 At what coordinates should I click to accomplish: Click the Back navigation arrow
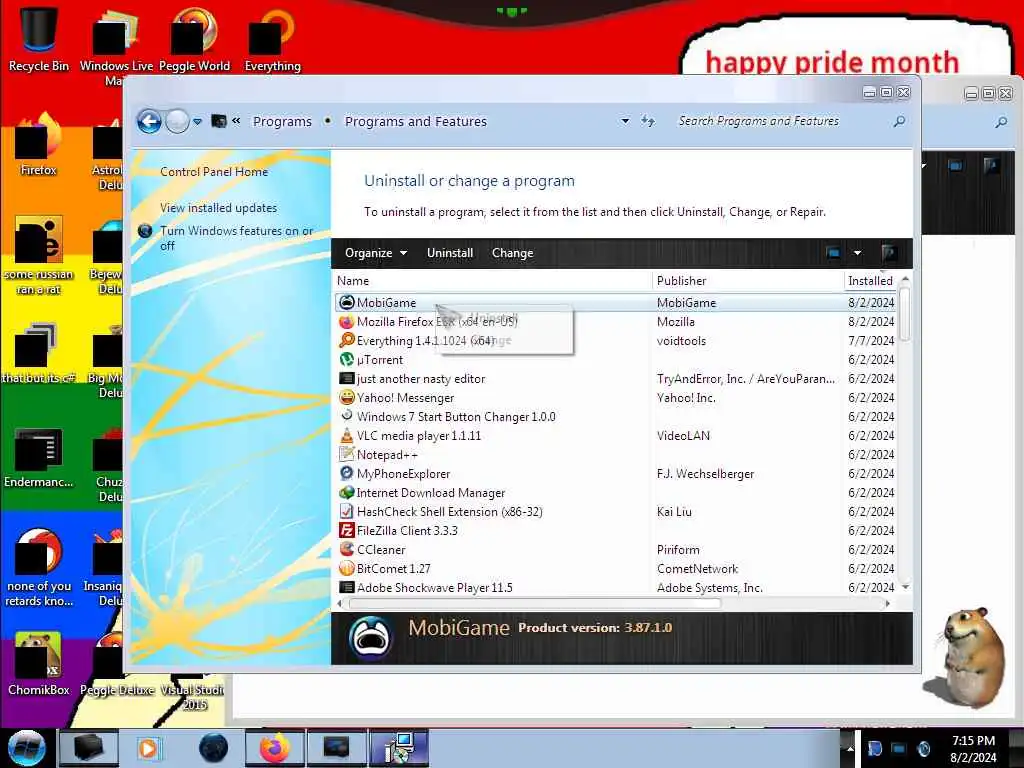coord(149,121)
